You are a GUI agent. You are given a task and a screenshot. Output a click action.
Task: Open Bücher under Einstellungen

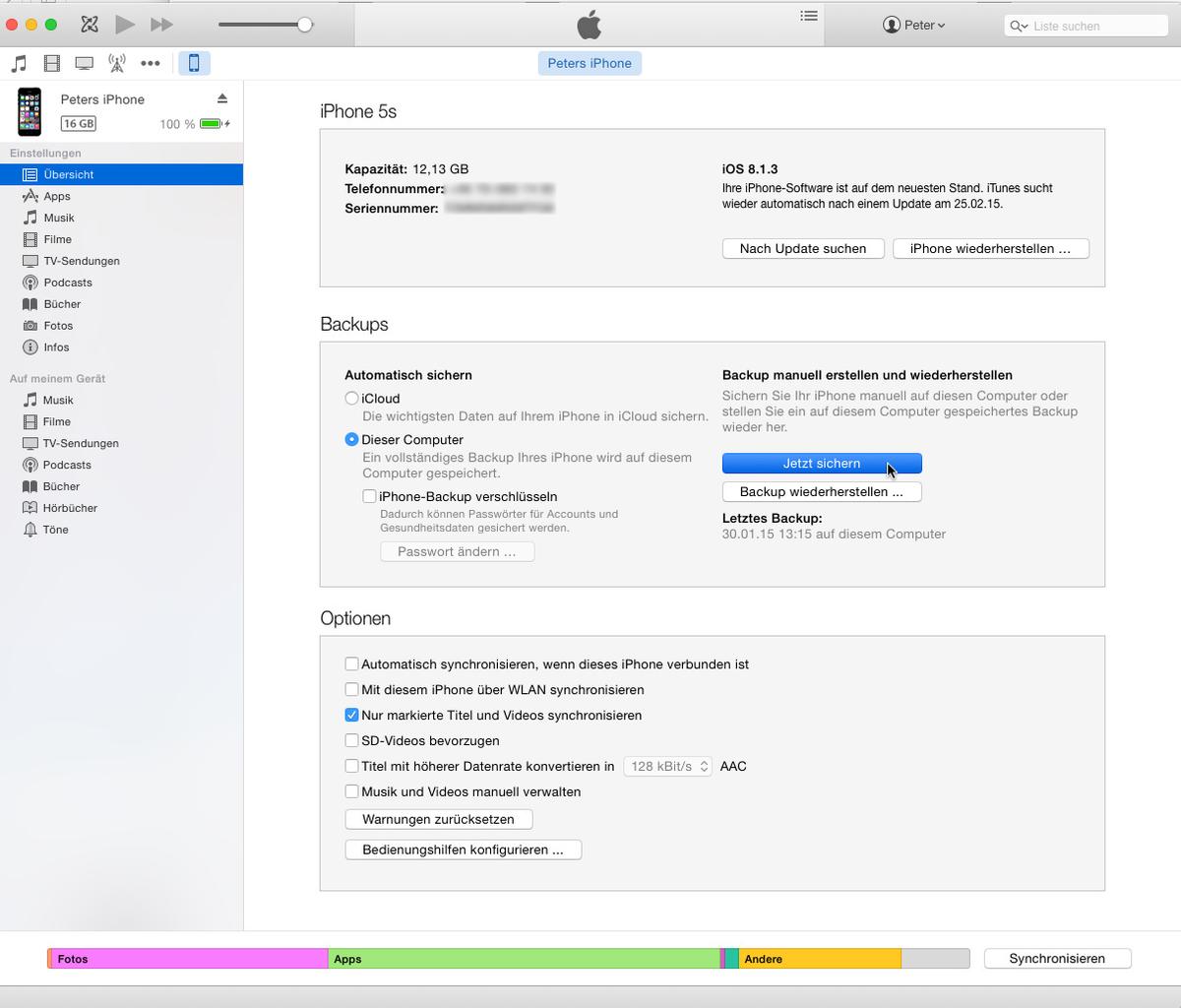point(121,304)
